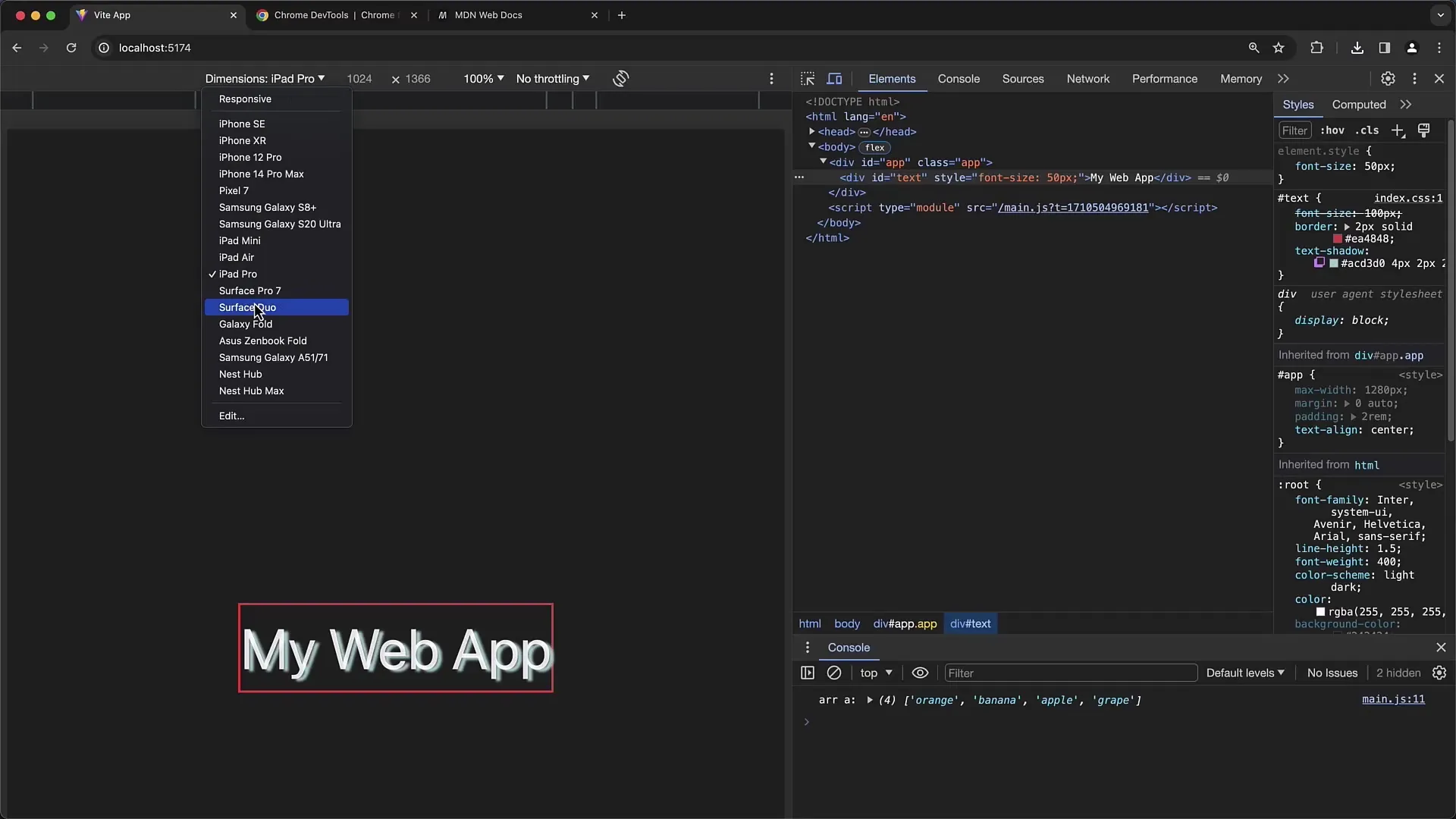Screen dimensions: 1456x819
Task: Click the console clear button icon
Action: [833, 672]
